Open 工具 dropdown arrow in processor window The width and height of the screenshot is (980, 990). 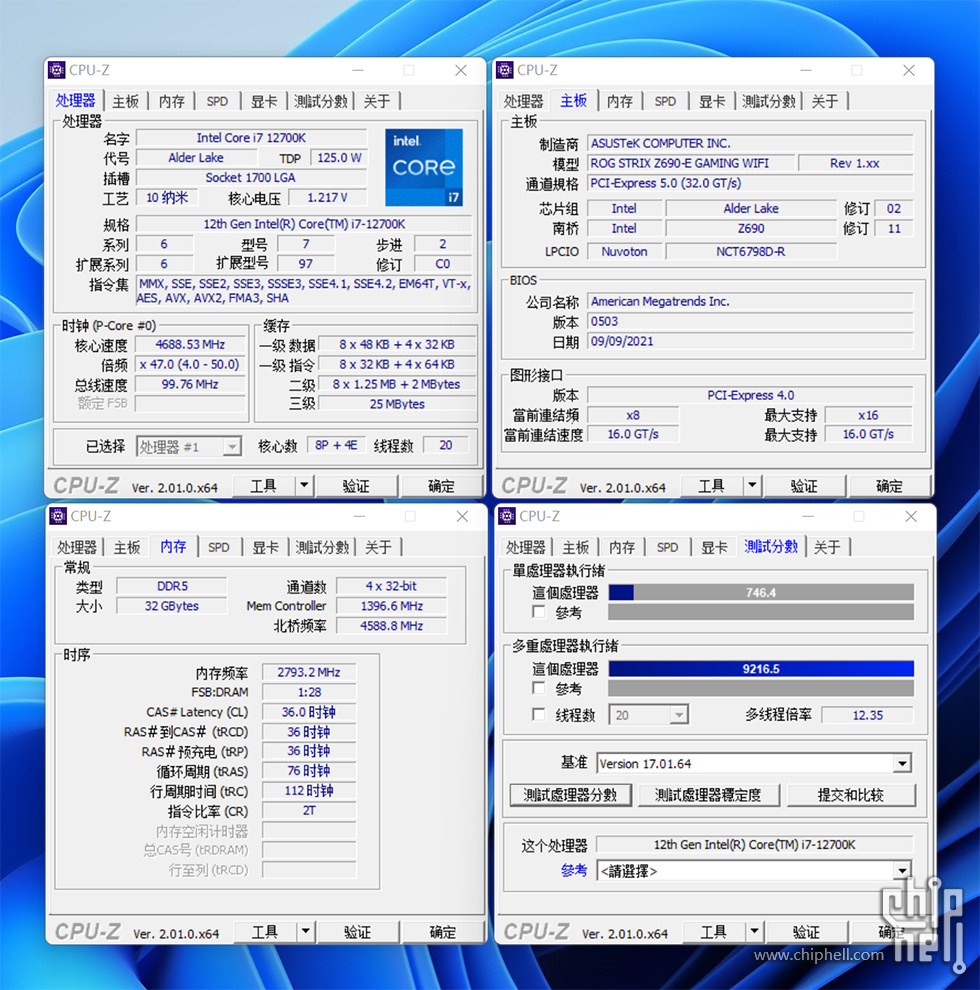[x=304, y=486]
